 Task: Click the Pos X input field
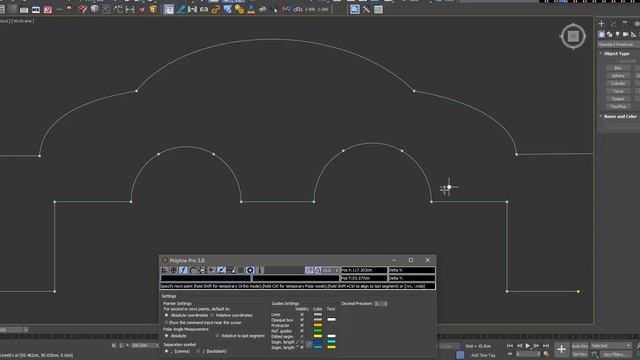point(364,270)
